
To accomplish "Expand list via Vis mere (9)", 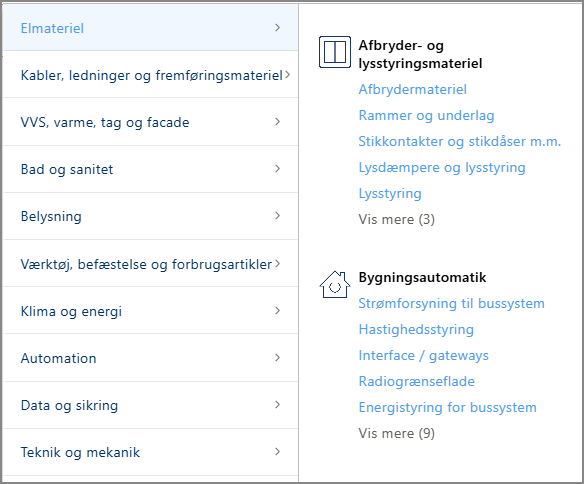I will click(396, 433).
